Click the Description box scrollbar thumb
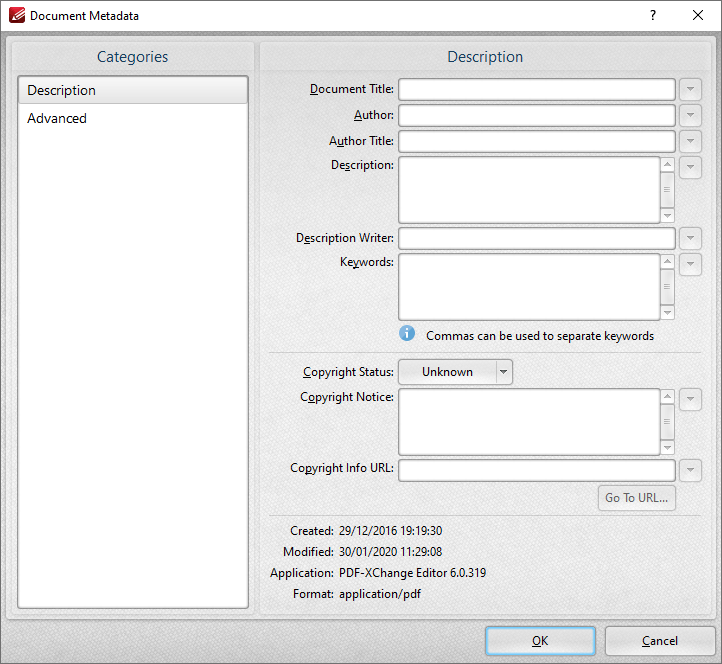The image size is (722, 664). tap(667, 190)
